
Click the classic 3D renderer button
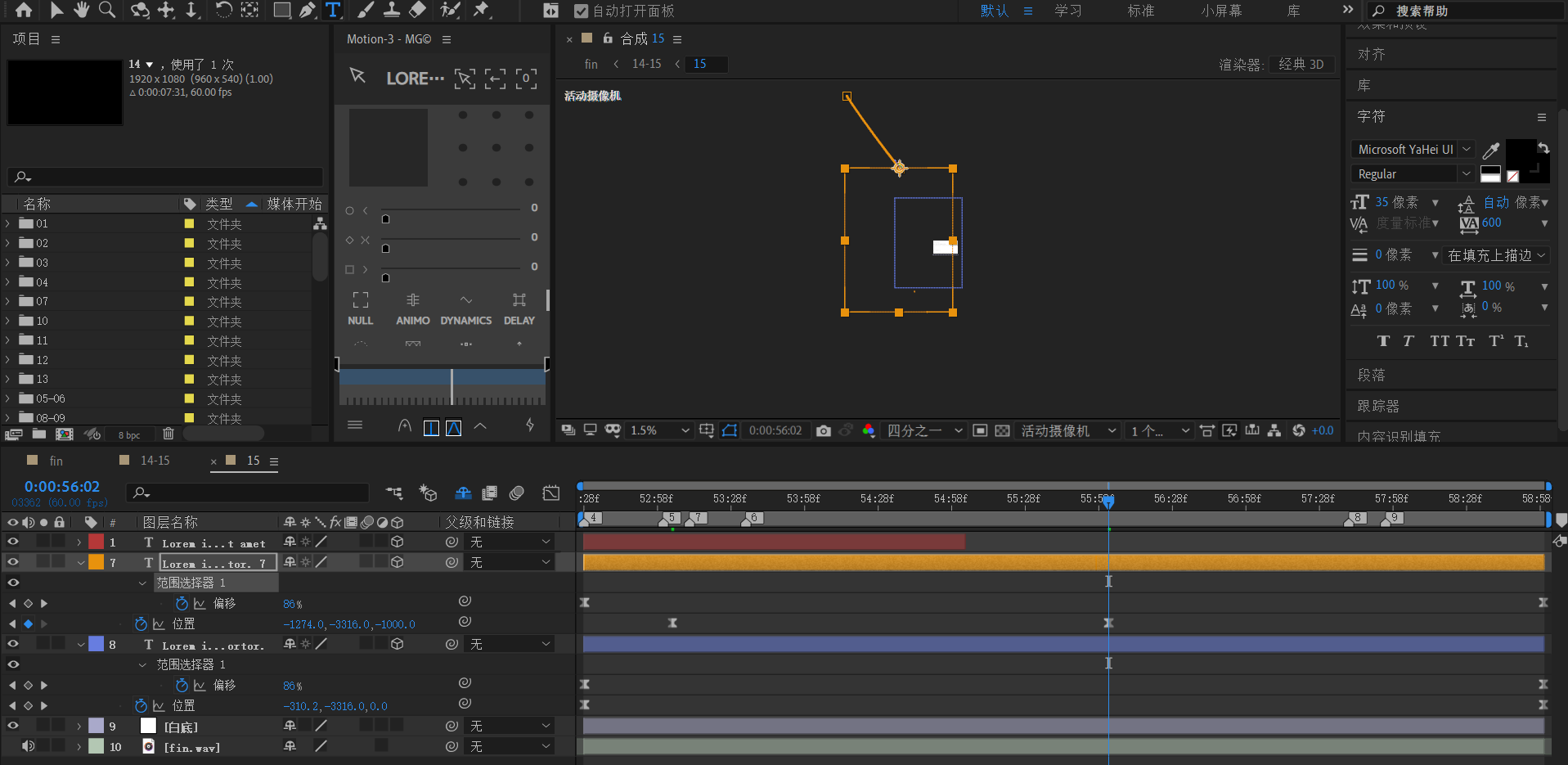pyautogui.click(x=1301, y=64)
